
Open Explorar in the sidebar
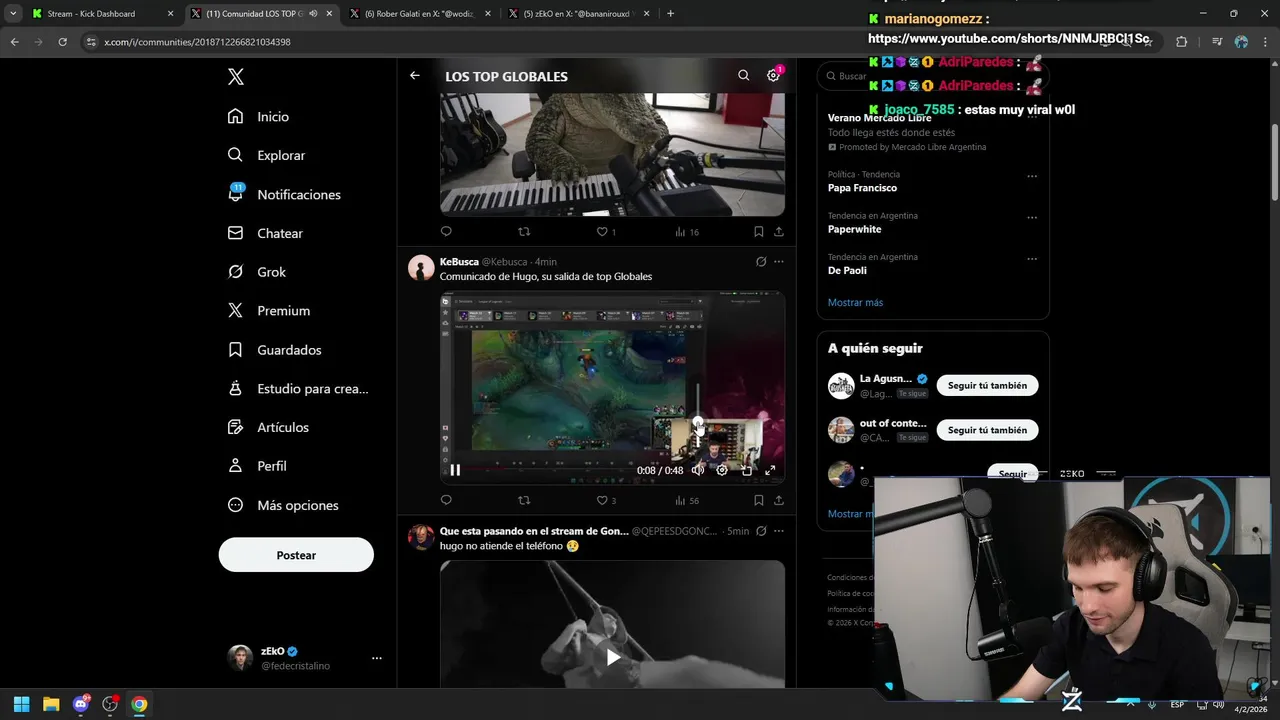(266, 155)
